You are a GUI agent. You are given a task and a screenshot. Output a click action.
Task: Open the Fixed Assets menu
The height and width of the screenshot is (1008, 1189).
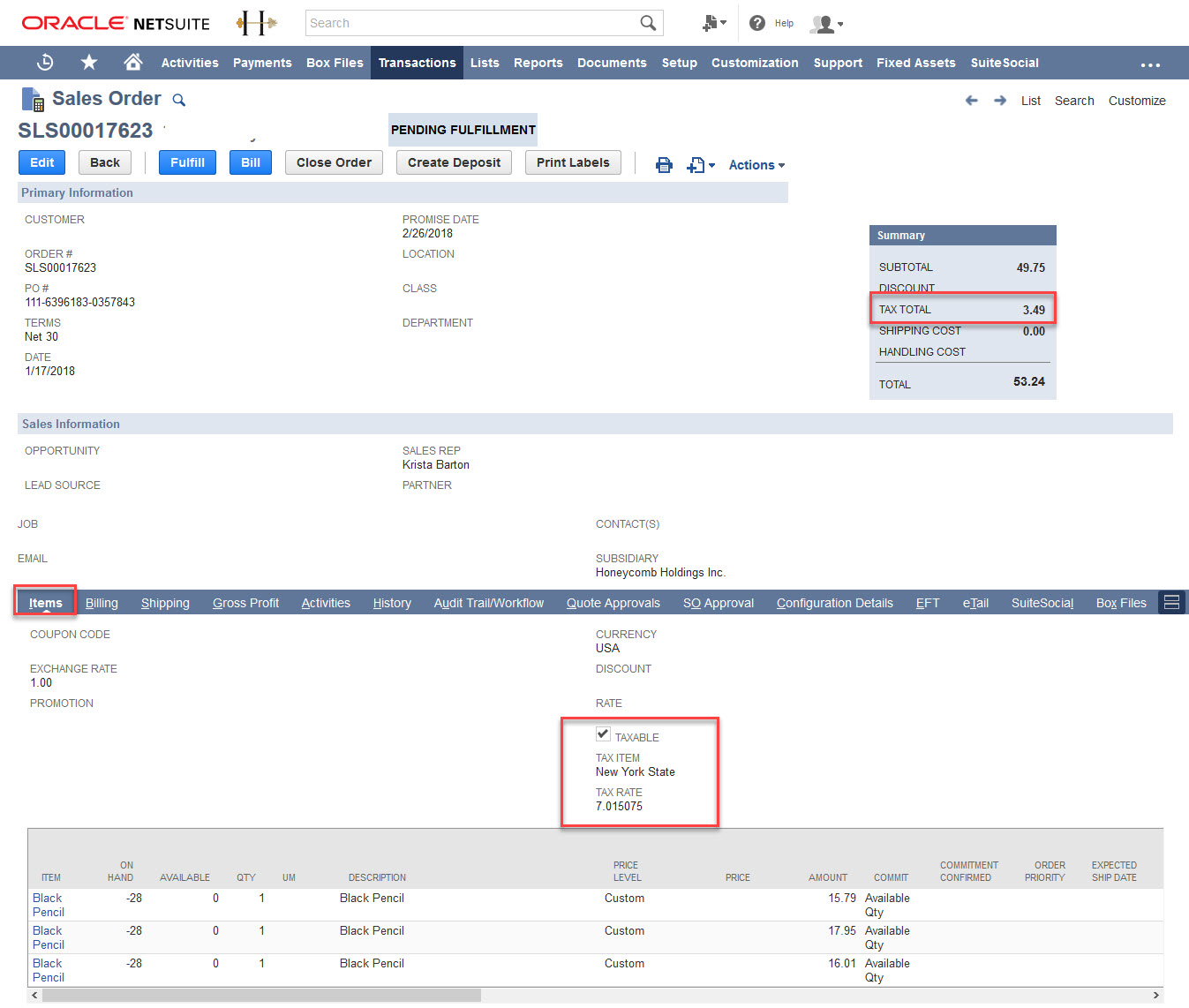[x=916, y=63]
